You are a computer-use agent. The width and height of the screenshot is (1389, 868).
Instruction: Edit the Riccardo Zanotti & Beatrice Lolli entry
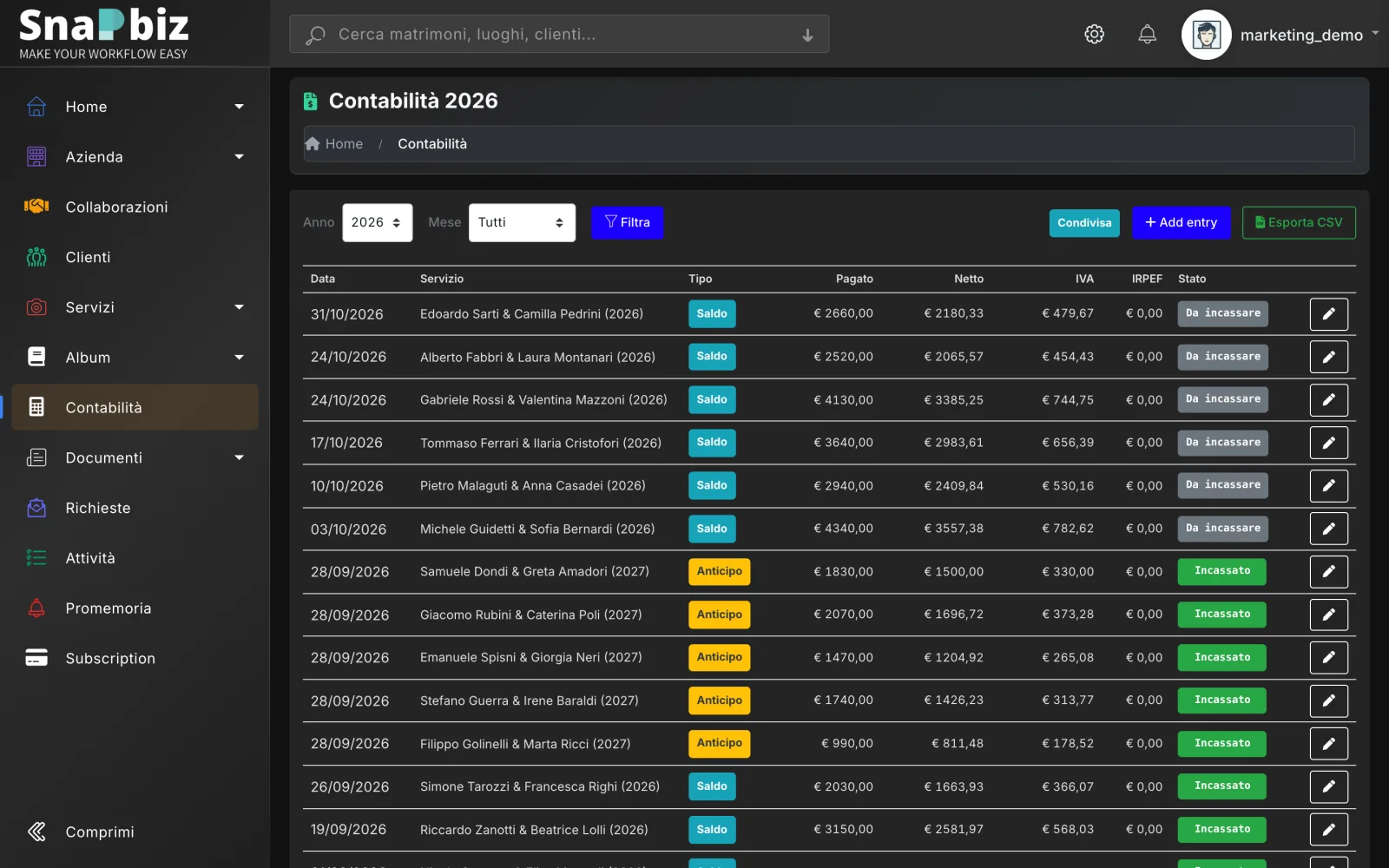[x=1328, y=830]
